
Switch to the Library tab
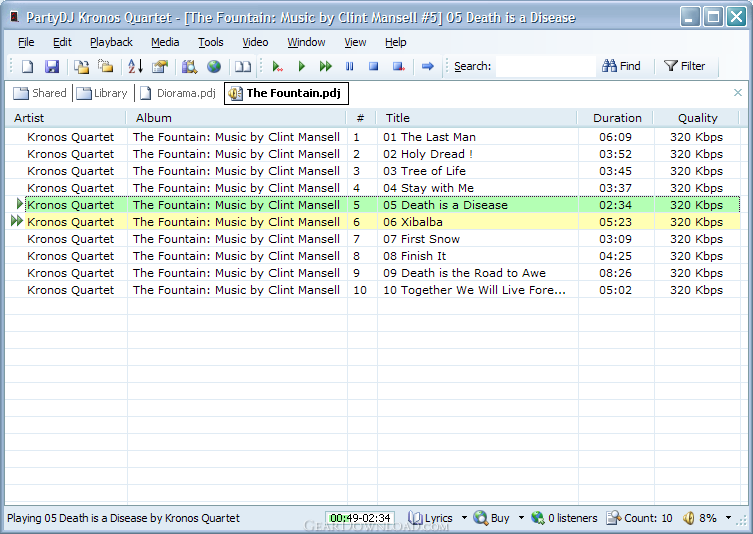(x=102, y=93)
